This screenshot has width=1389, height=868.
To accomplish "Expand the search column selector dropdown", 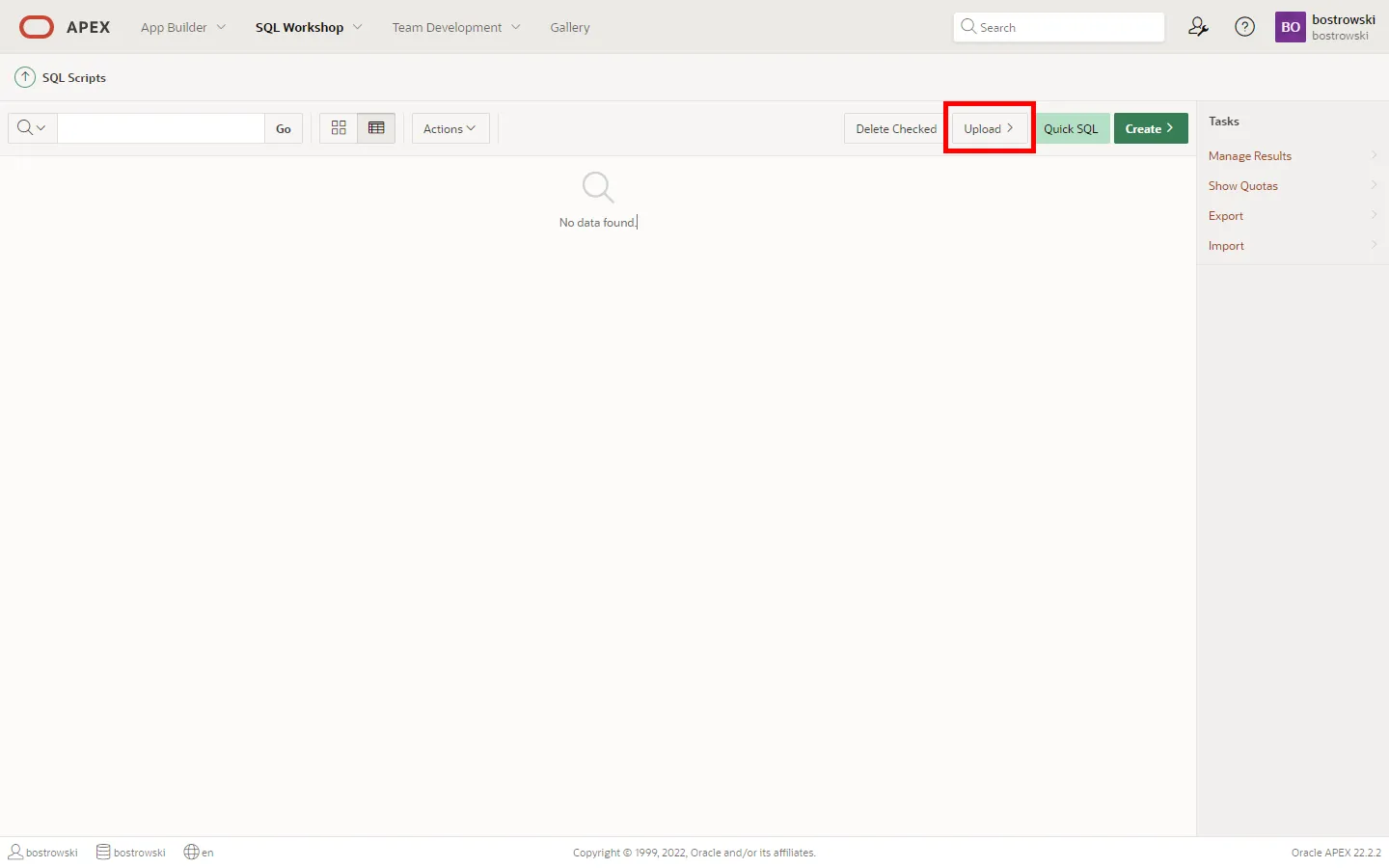I will click(x=32, y=128).
